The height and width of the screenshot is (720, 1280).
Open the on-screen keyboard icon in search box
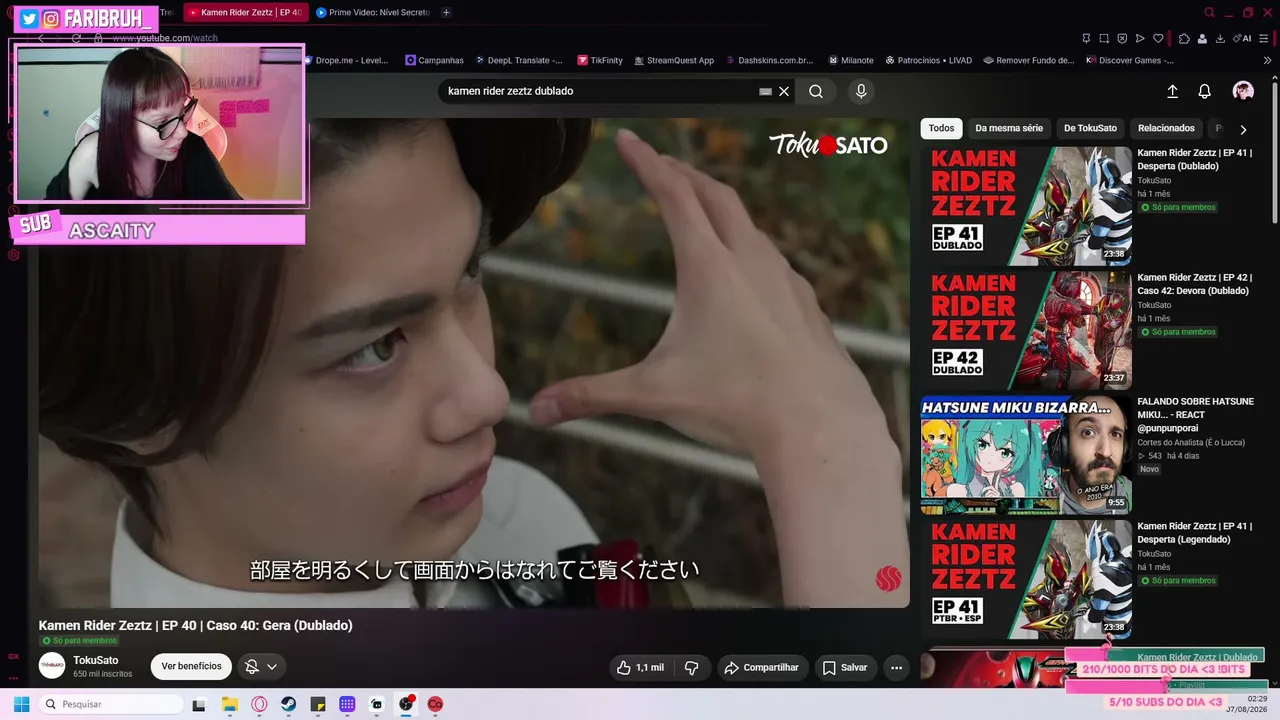point(766,91)
